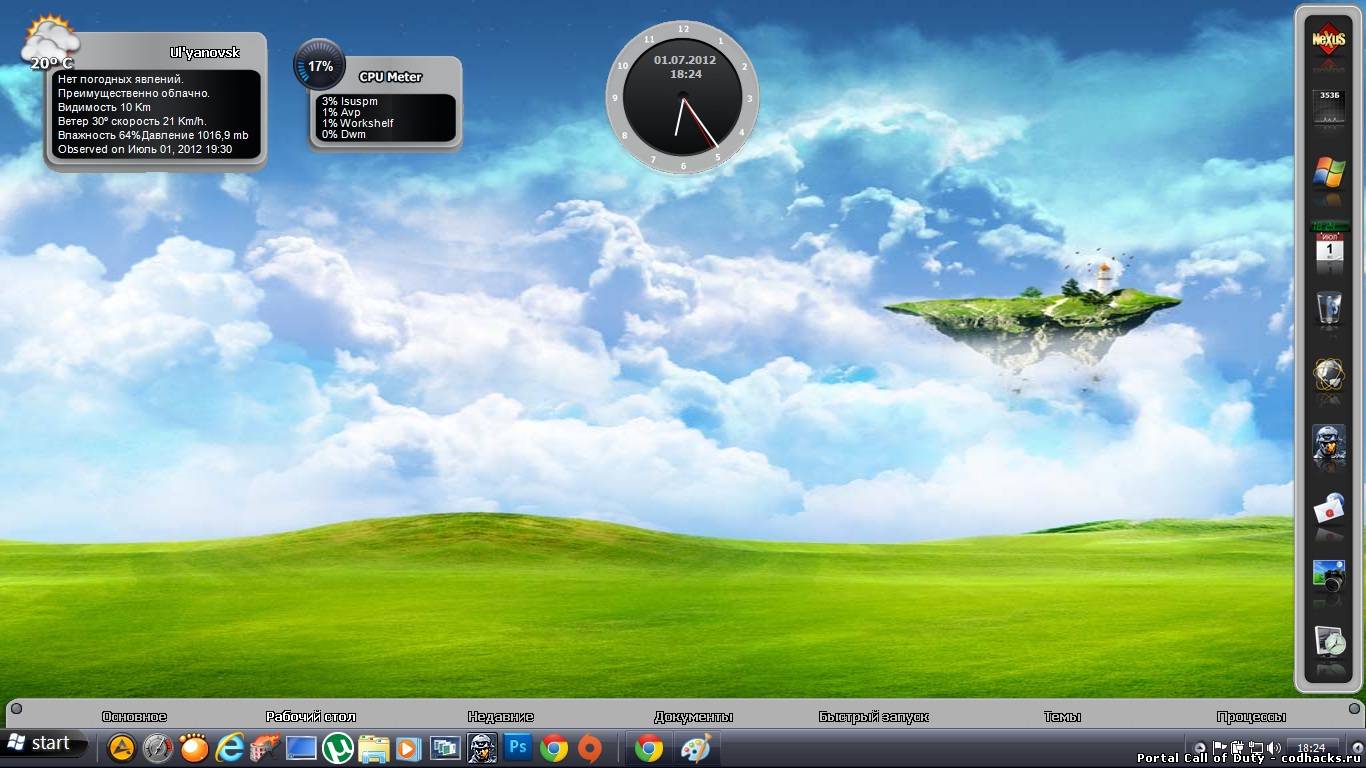Click the analog clock widget face
The width and height of the screenshot is (1366, 768).
(683, 97)
